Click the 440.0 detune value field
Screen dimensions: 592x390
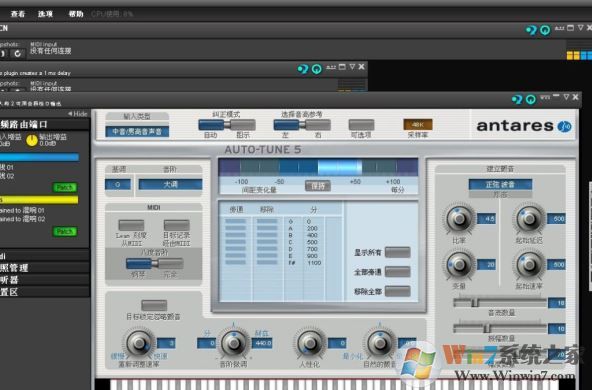pos(262,343)
